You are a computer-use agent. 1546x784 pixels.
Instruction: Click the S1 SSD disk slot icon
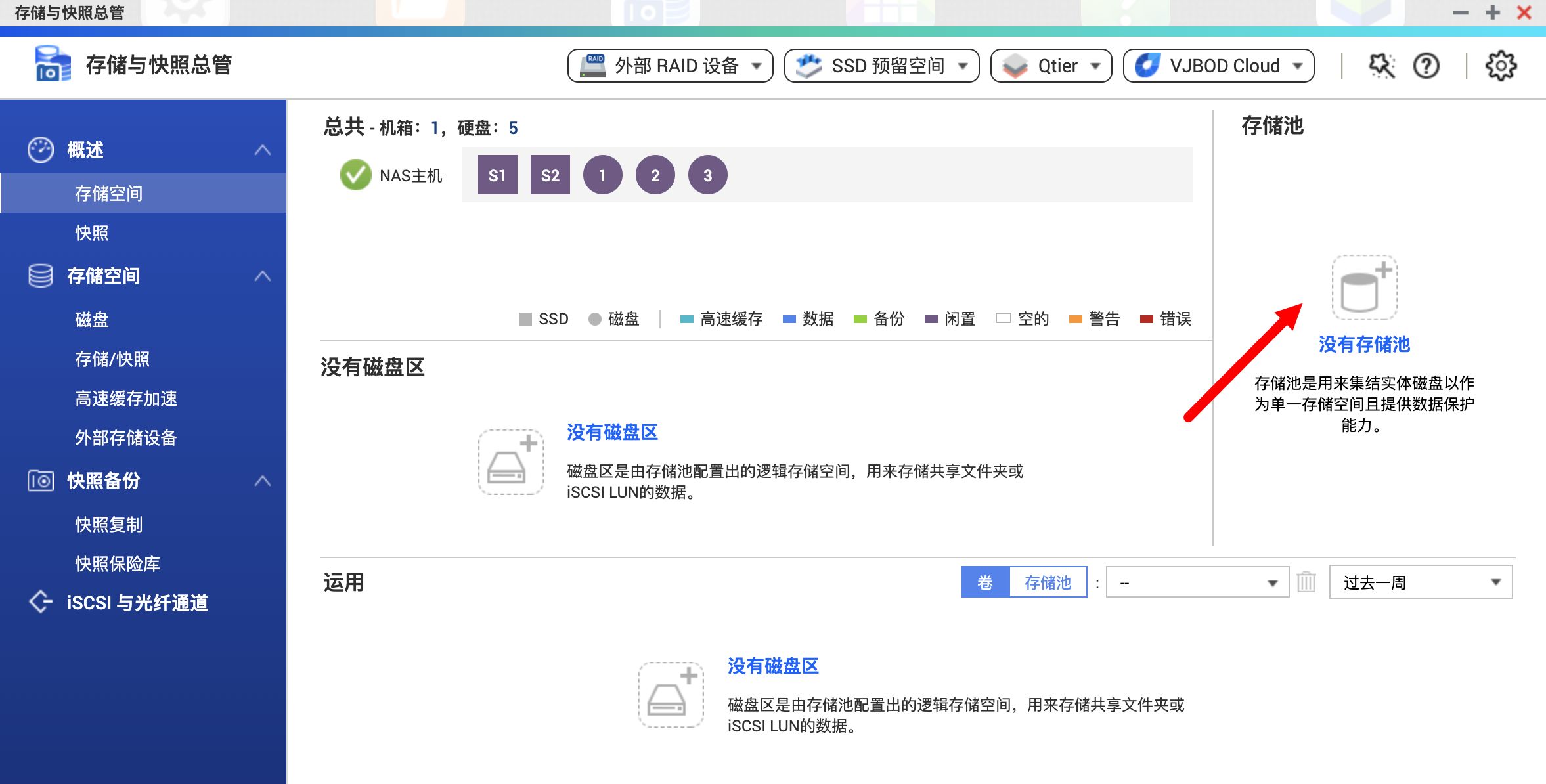497,175
